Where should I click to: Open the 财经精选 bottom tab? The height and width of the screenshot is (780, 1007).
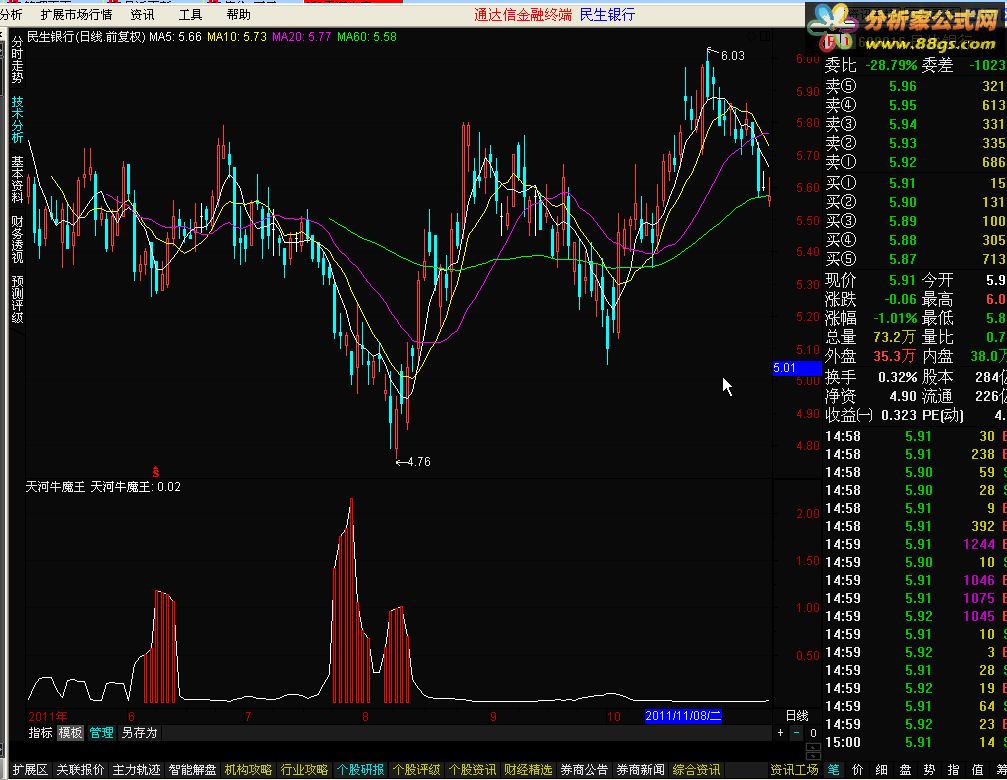tap(528, 770)
